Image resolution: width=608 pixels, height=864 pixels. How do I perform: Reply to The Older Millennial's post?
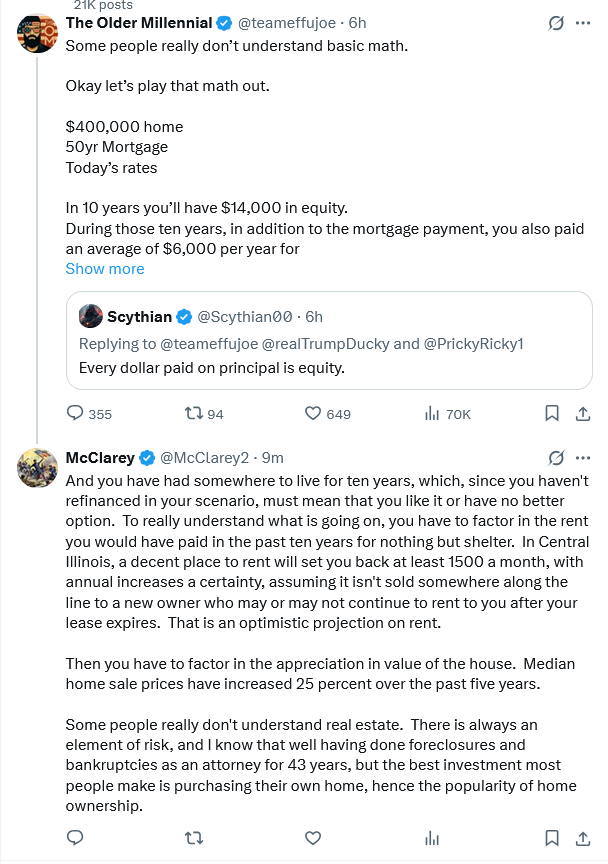pos(76,413)
